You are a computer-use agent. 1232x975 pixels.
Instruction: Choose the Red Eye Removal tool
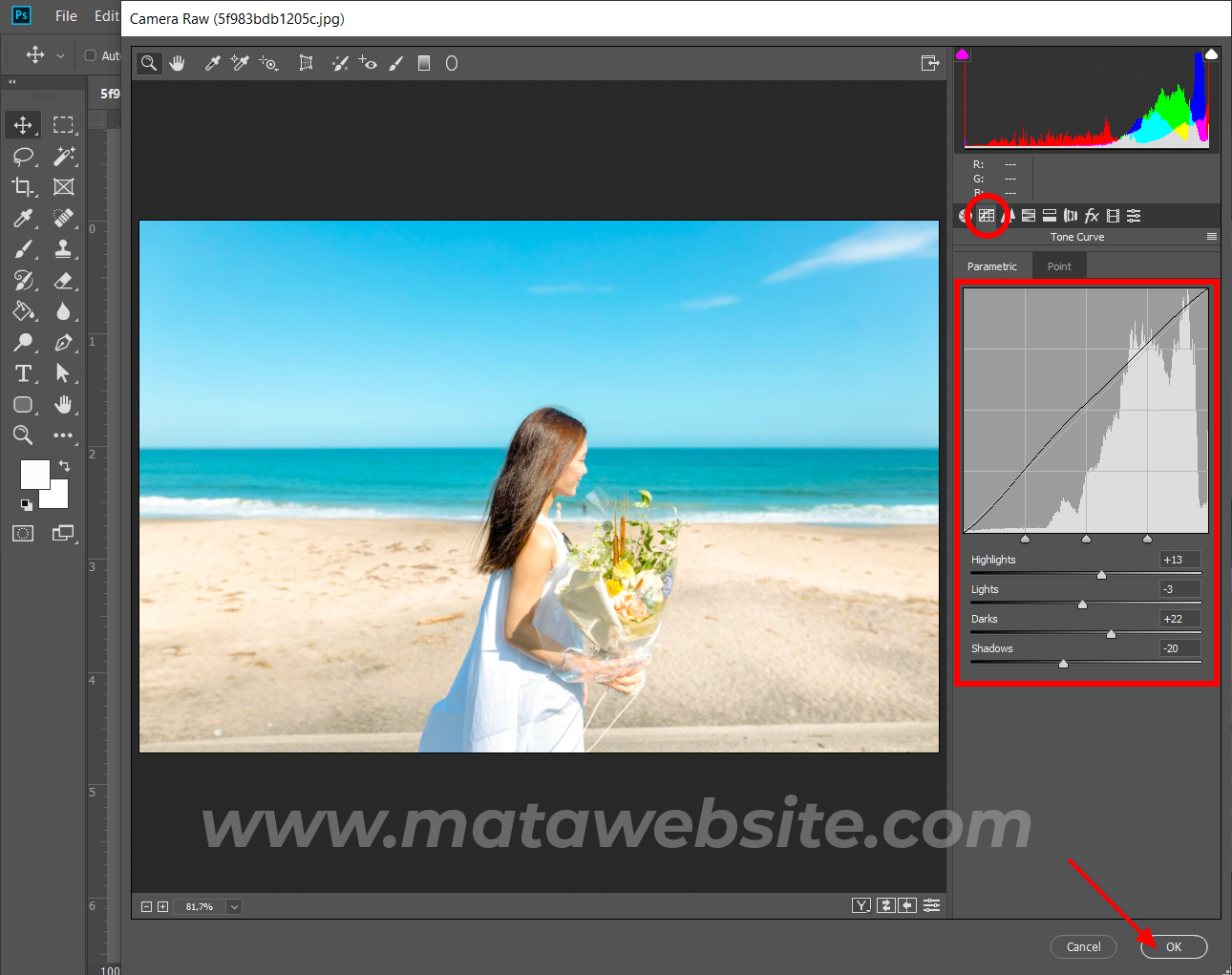tap(368, 63)
